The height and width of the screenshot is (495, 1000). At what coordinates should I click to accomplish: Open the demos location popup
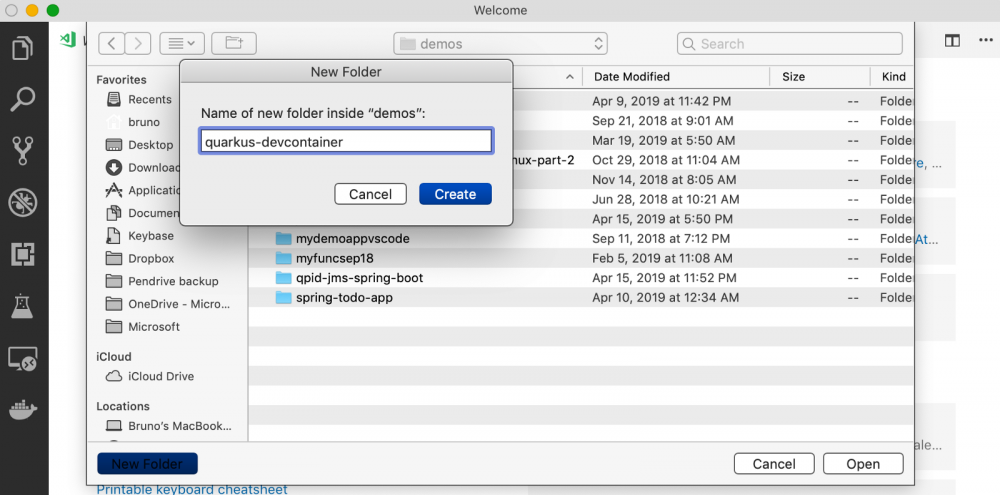501,44
